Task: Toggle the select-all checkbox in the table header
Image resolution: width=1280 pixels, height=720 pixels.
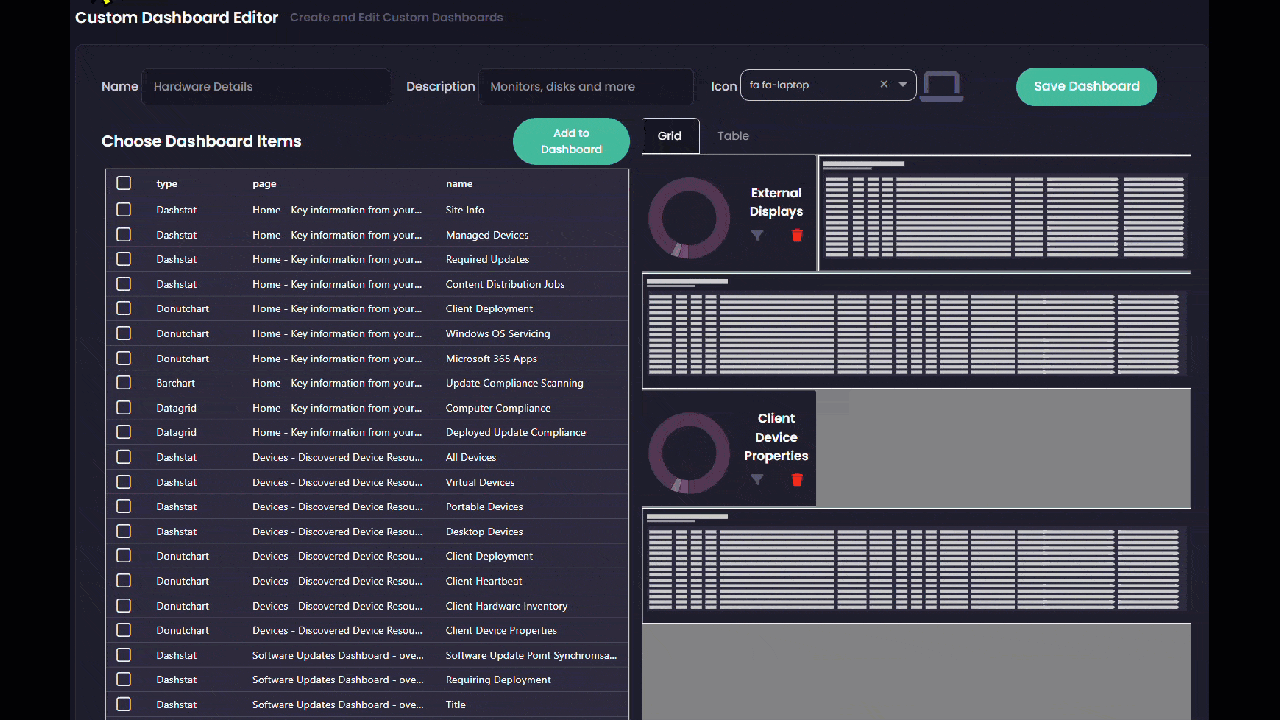Action: click(x=124, y=183)
